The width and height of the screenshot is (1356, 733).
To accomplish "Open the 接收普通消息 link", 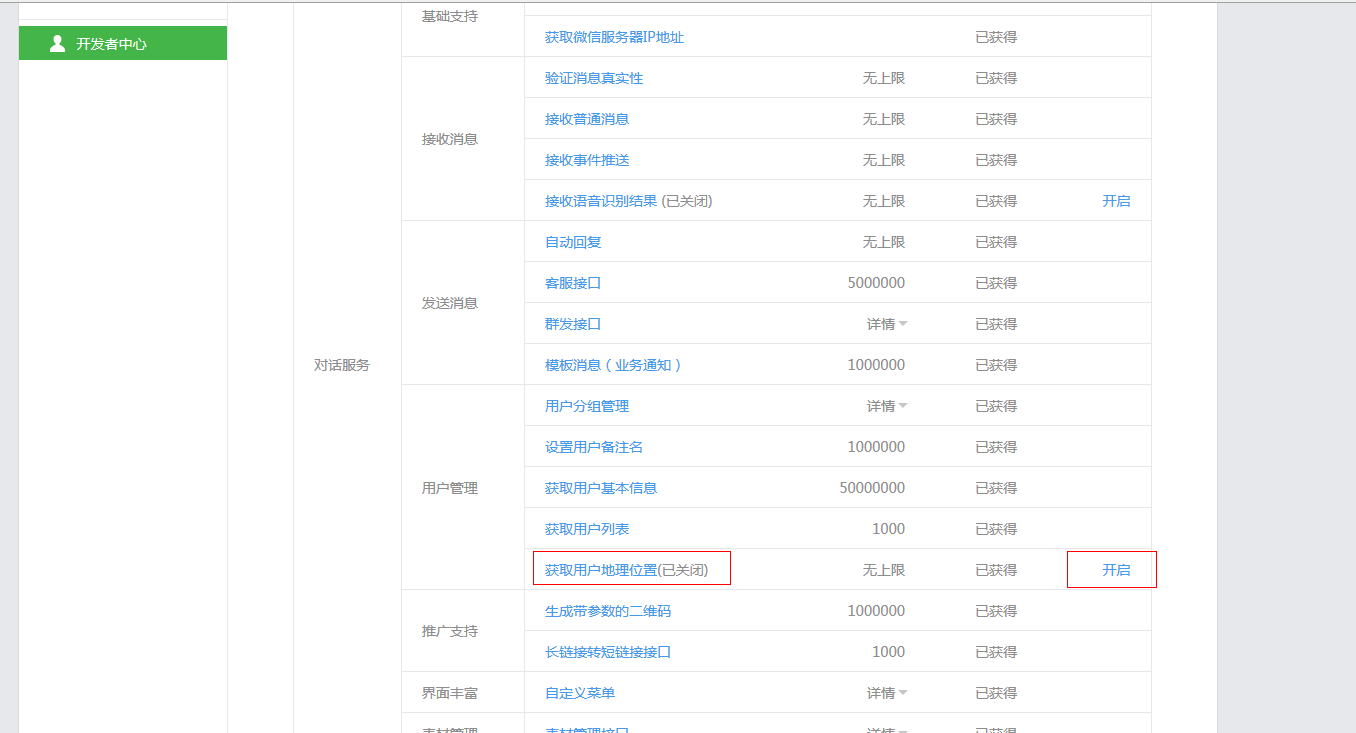I will click(585, 118).
